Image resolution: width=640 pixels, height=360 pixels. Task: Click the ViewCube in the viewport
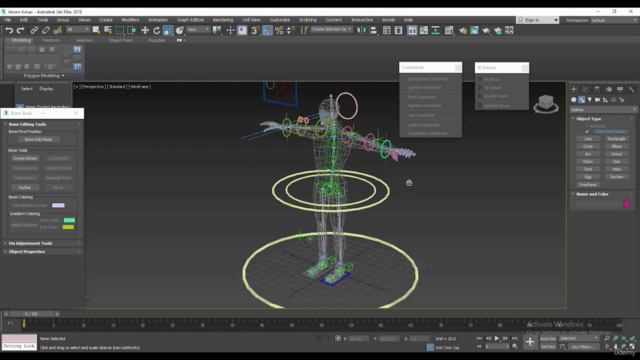(x=546, y=103)
